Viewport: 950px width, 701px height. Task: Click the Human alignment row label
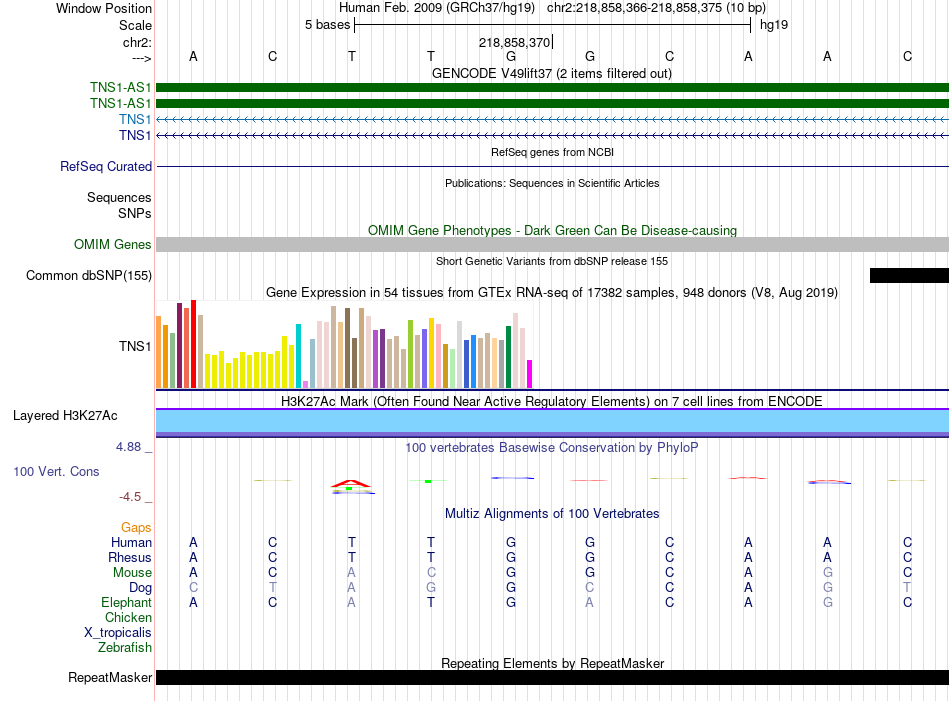coord(131,542)
